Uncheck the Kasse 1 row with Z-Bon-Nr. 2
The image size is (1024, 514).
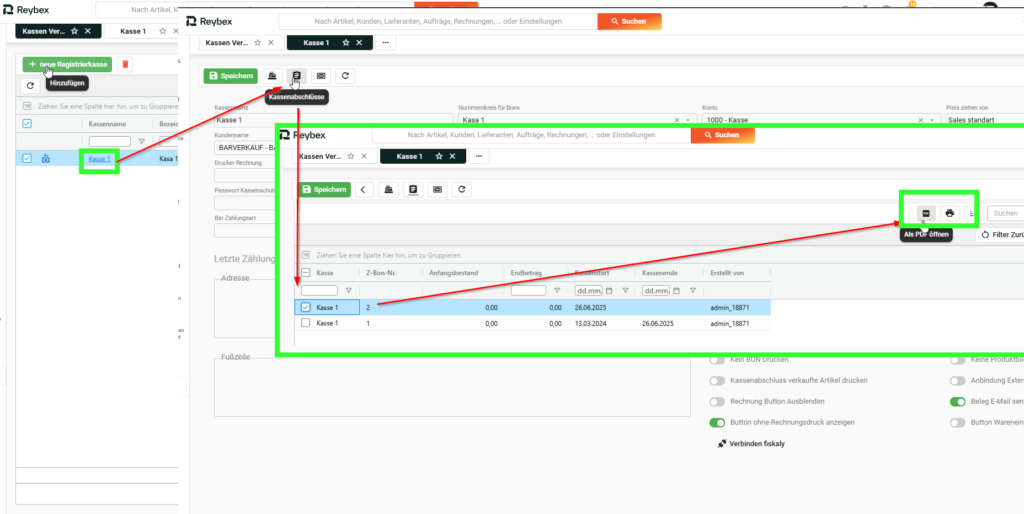(x=306, y=306)
